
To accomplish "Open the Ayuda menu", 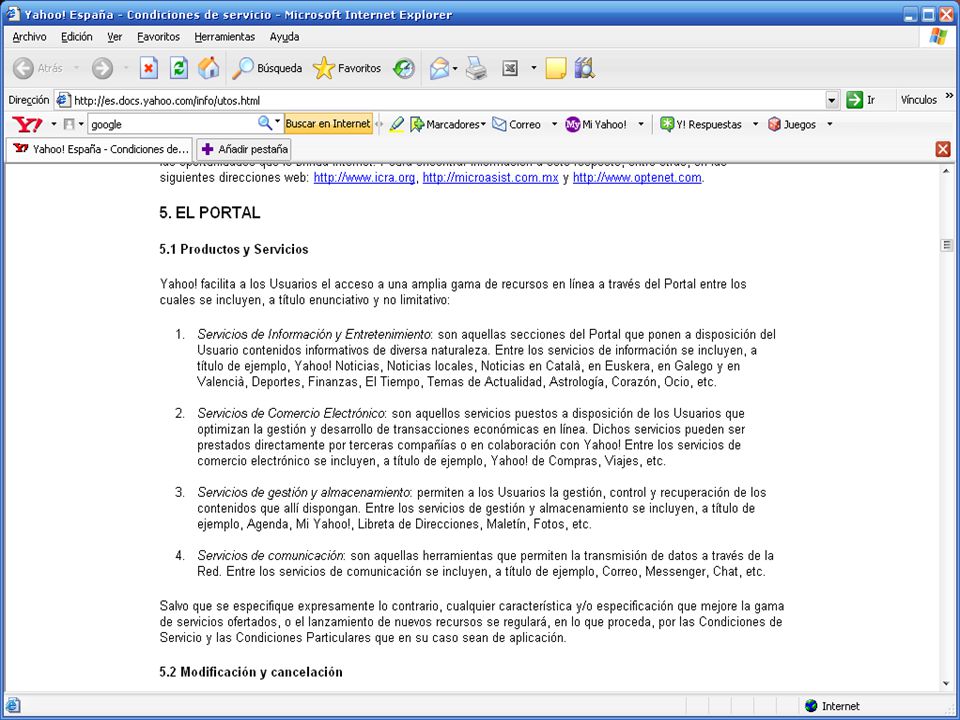I will point(284,37).
